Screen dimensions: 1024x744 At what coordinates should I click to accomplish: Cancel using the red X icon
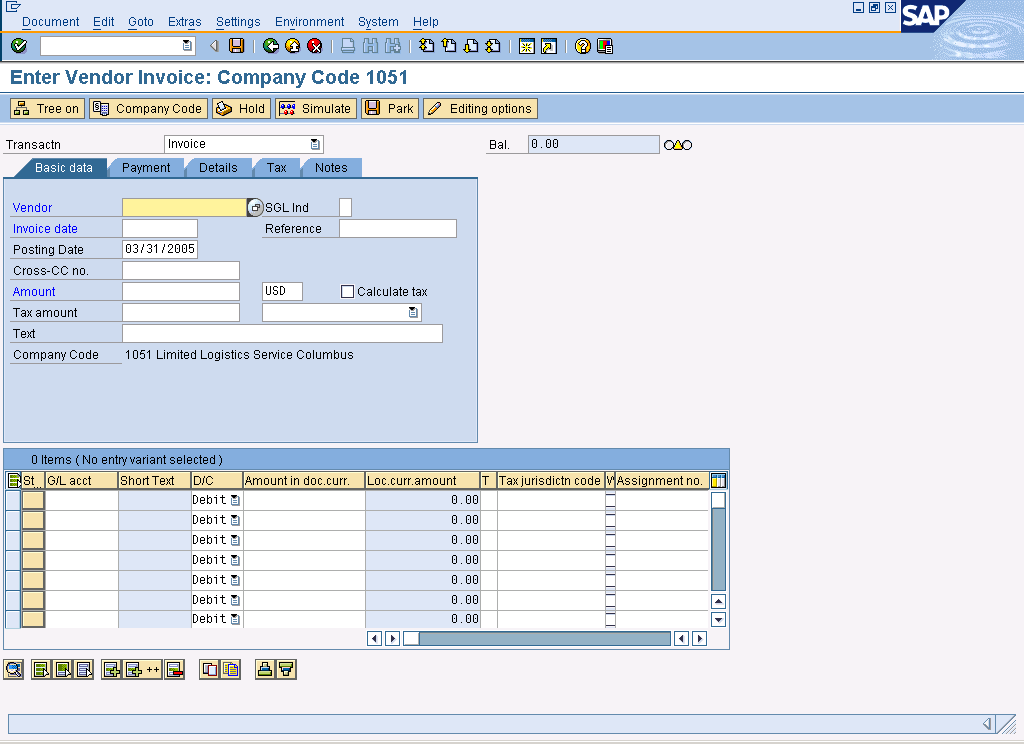[315, 46]
